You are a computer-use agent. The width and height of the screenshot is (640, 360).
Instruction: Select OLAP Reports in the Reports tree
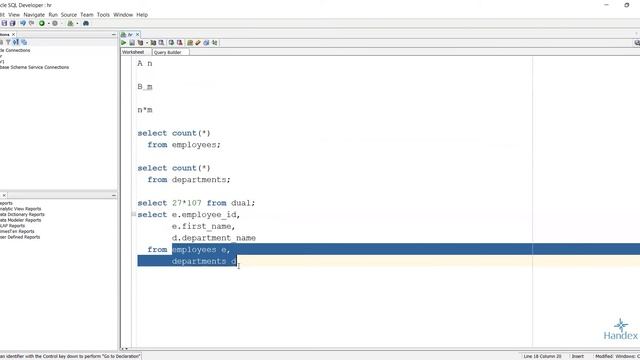tap(12, 226)
